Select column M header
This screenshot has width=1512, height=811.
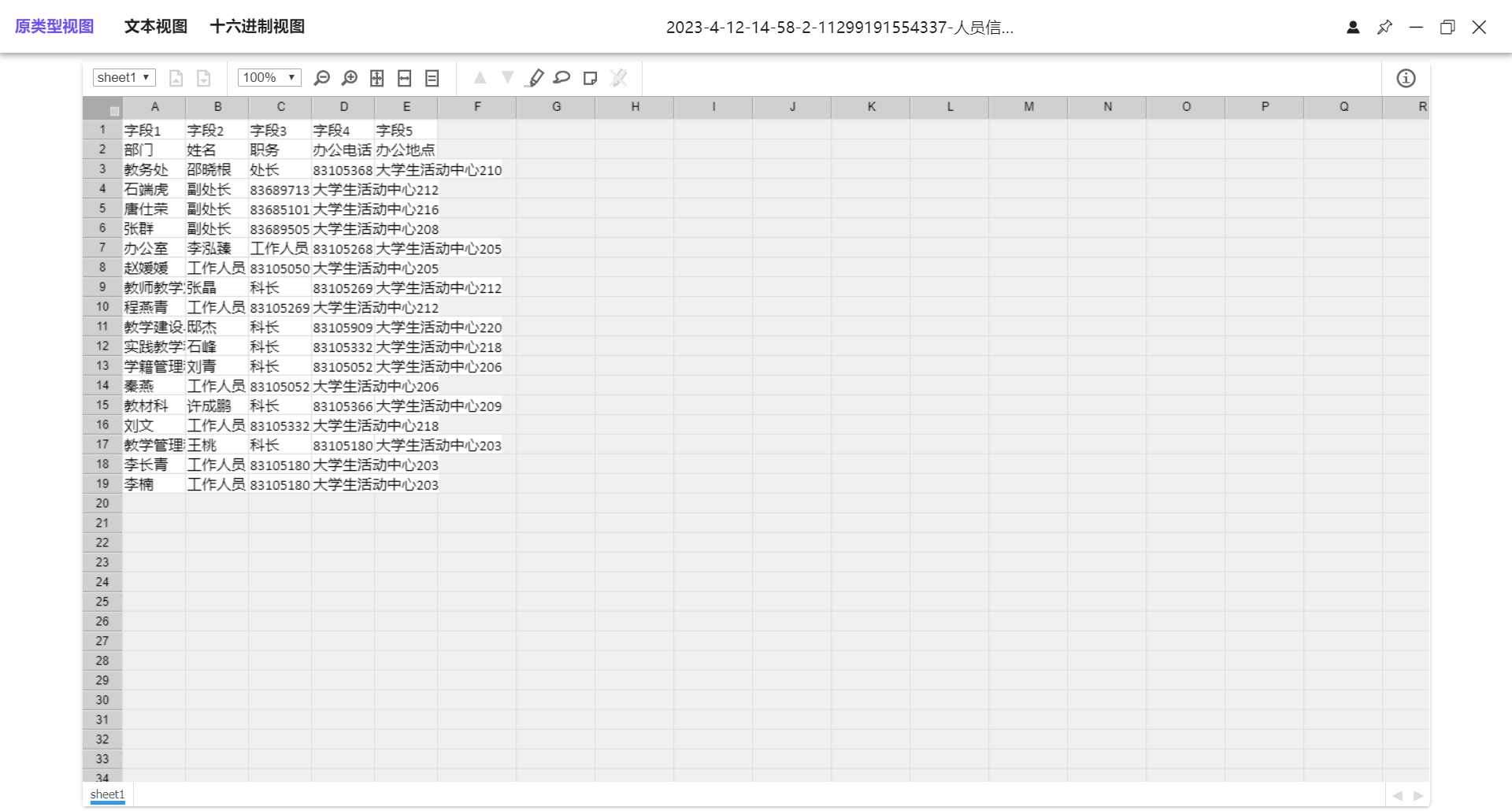click(1028, 107)
